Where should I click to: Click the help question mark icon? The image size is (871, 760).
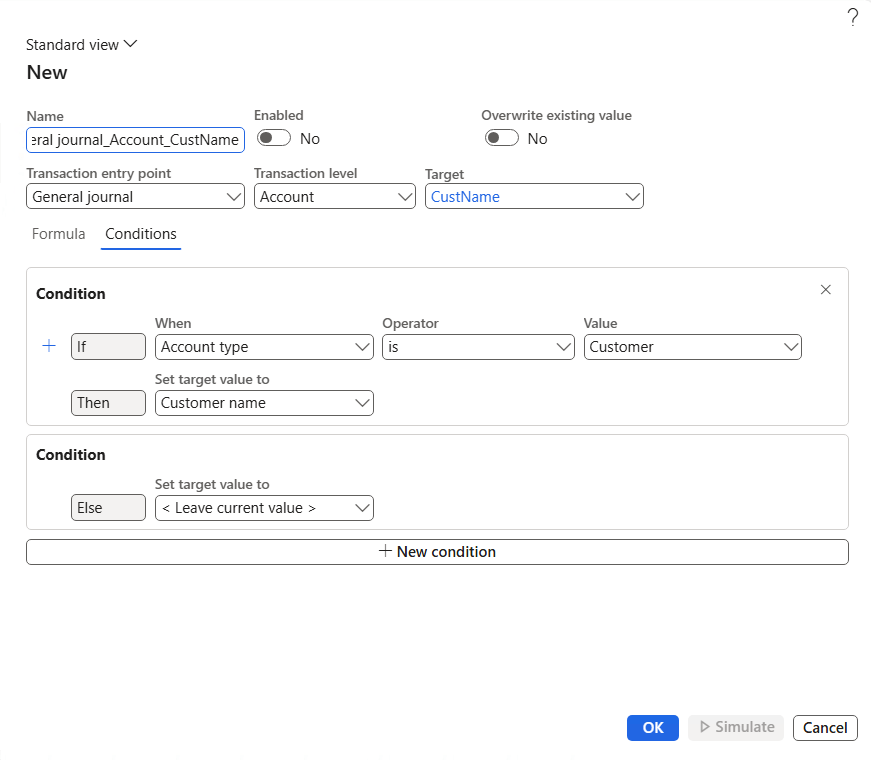coord(852,17)
